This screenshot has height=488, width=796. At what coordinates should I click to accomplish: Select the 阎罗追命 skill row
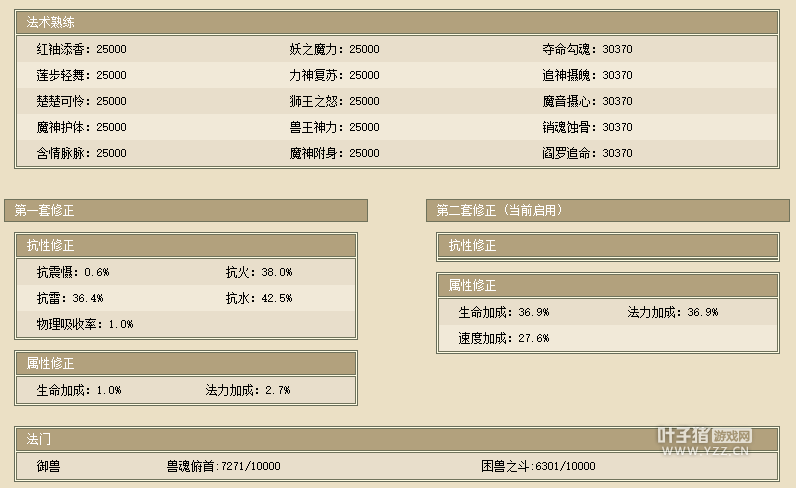pyautogui.click(x=587, y=153)
